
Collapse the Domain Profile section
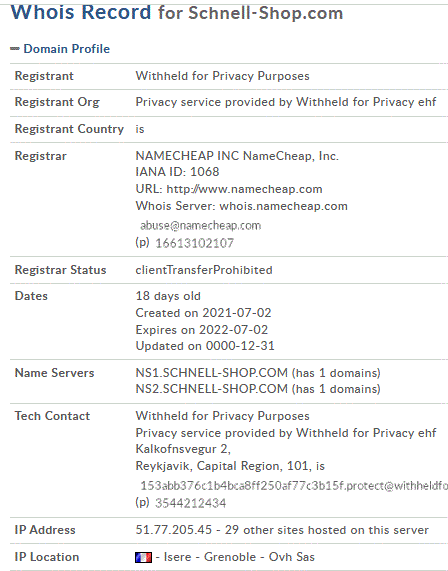click(x=67, y=49)
